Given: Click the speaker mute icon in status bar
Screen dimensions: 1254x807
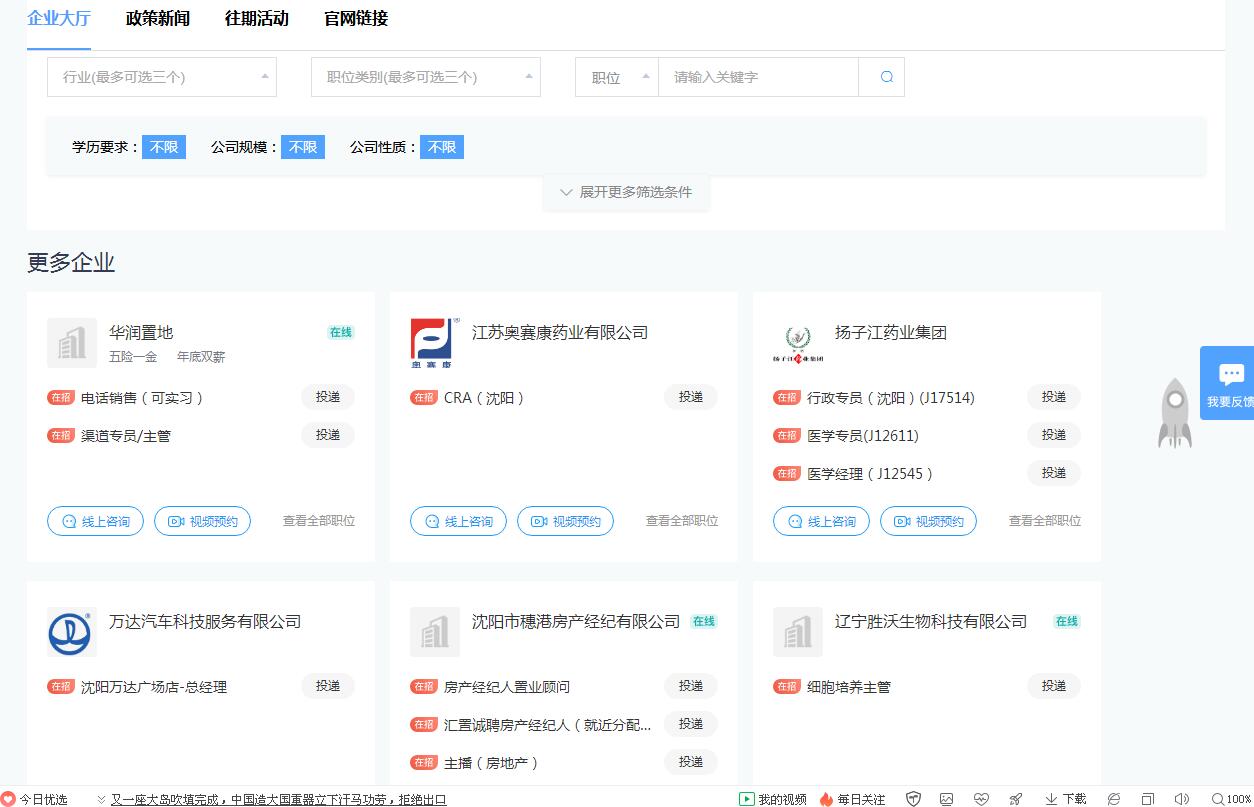Looking at the screenshot, I should tap(1182, 799).
